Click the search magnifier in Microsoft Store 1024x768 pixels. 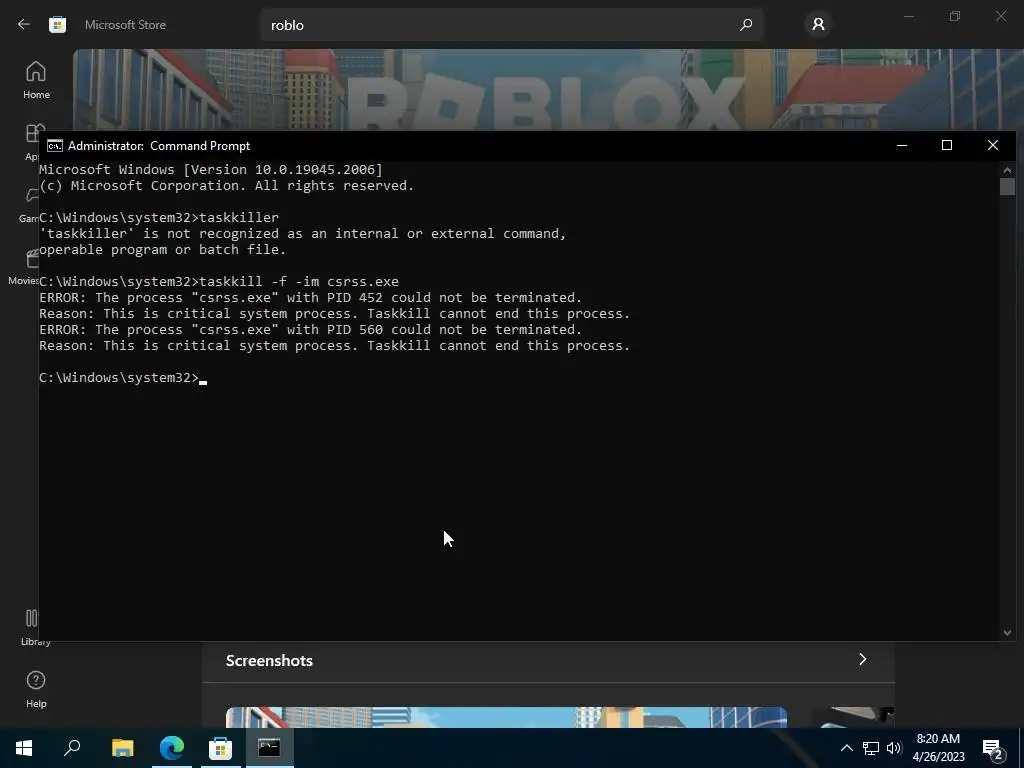click(x=746, y=25)
